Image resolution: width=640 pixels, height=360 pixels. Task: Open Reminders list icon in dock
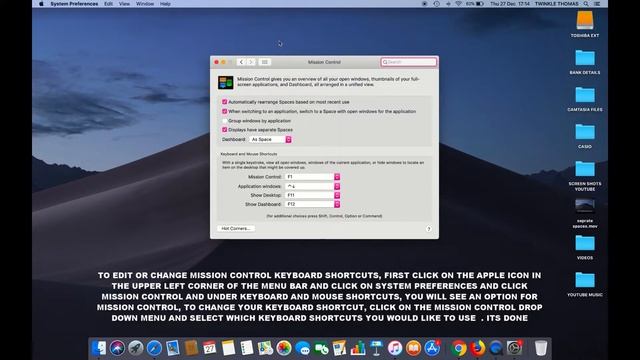247,348
